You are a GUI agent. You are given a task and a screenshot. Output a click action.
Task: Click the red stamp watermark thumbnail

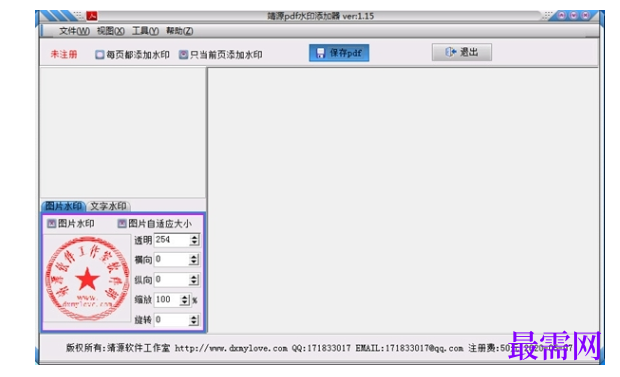[x=87, y=278]
